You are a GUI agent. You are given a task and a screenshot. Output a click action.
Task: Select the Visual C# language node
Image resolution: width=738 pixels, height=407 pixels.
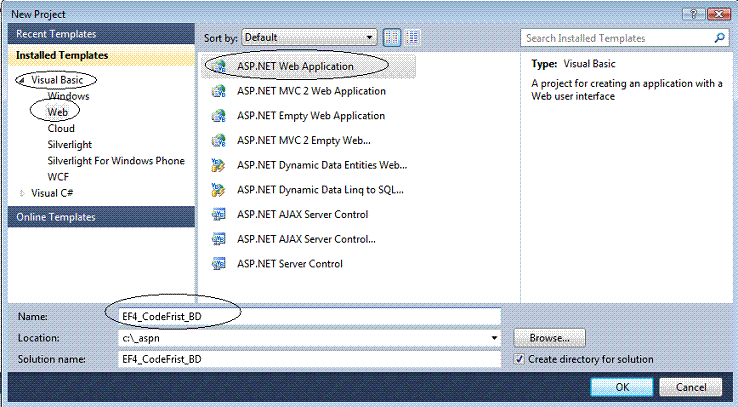pyautogui.click(x=52, y=193)
